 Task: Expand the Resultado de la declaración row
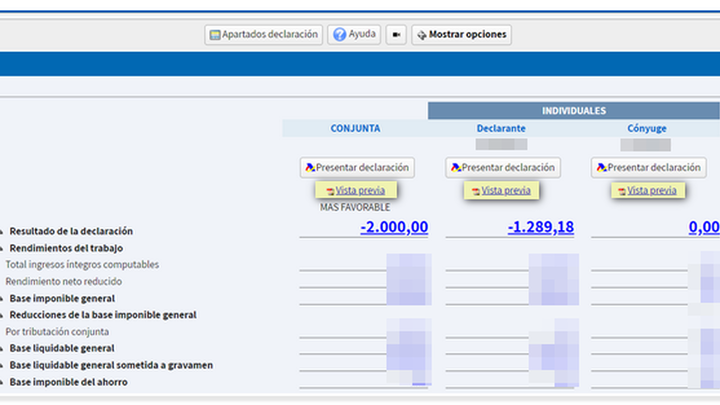[x=2, y=232]
